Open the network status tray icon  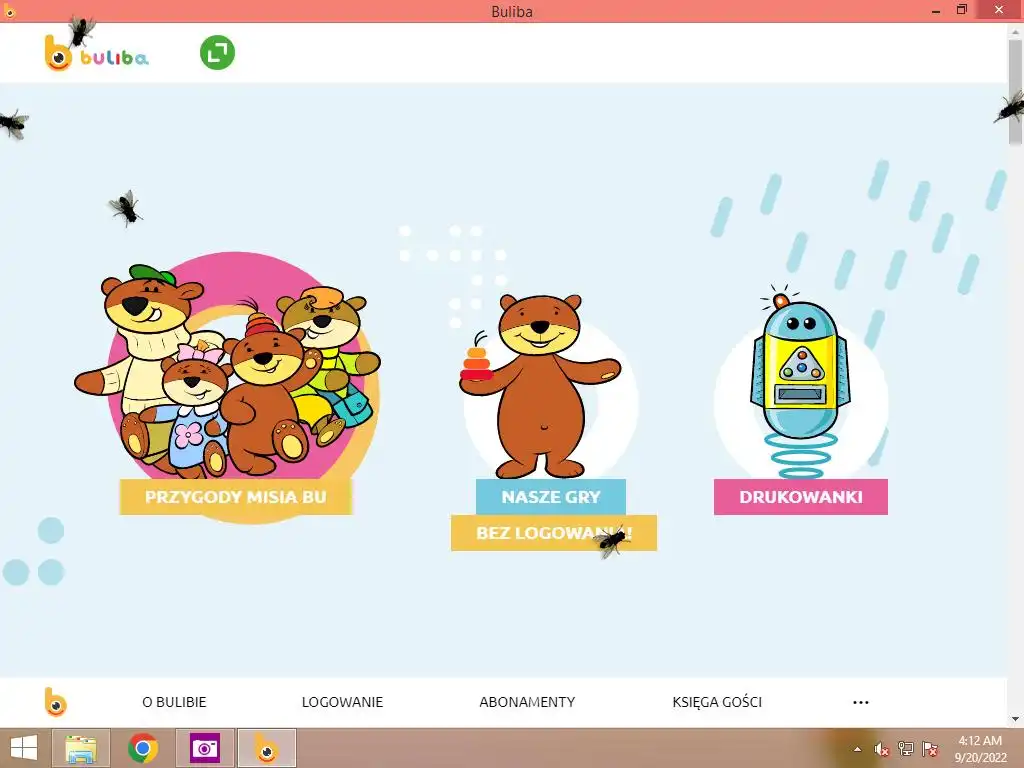[906, 748]
